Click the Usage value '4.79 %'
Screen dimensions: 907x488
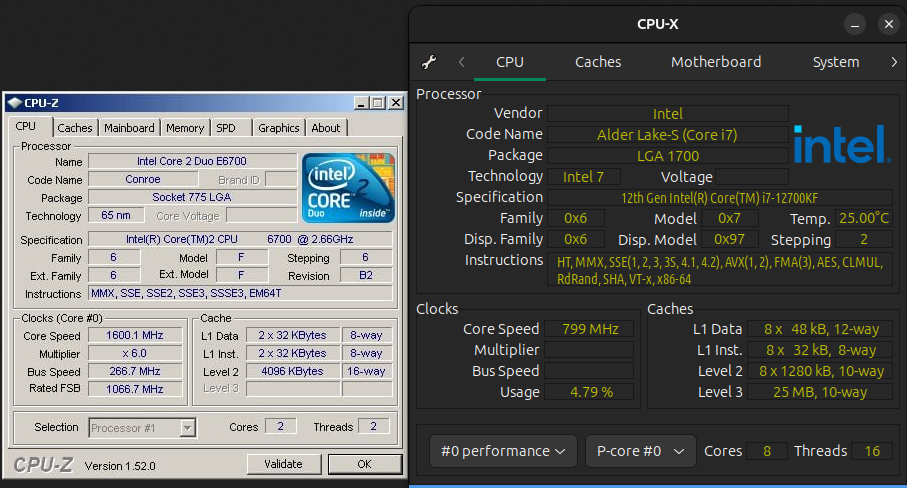tap(590, 392)
